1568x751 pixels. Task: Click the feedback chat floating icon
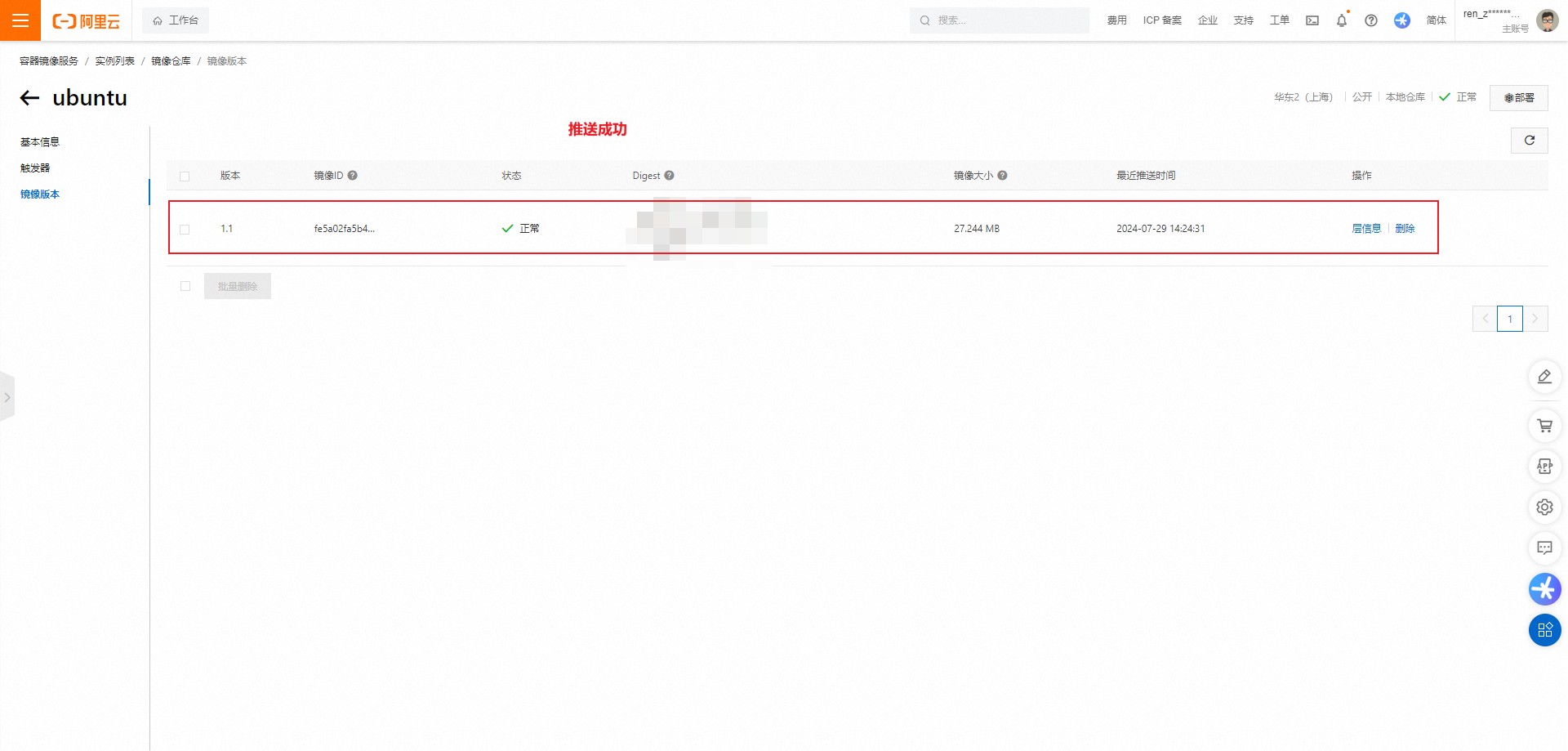(x=1544, y=548)
